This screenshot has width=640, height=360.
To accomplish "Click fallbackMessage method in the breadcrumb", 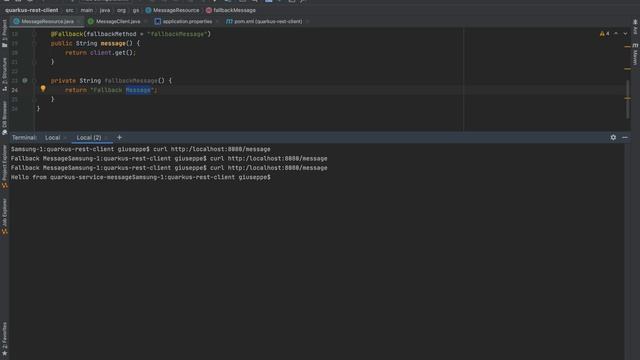I will (231, 10).
